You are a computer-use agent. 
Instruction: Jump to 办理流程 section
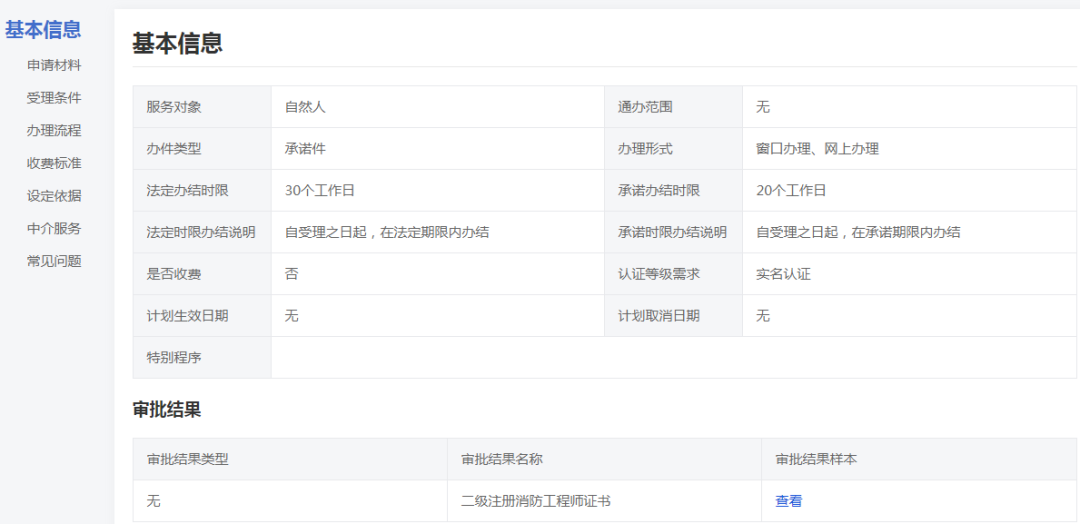click(x=54, y=130)
